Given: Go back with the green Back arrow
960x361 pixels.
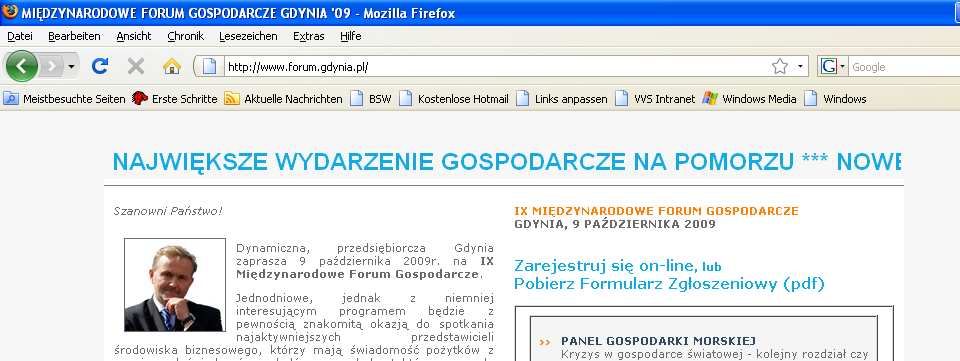Looking at the screenshot, I should 21,66.
